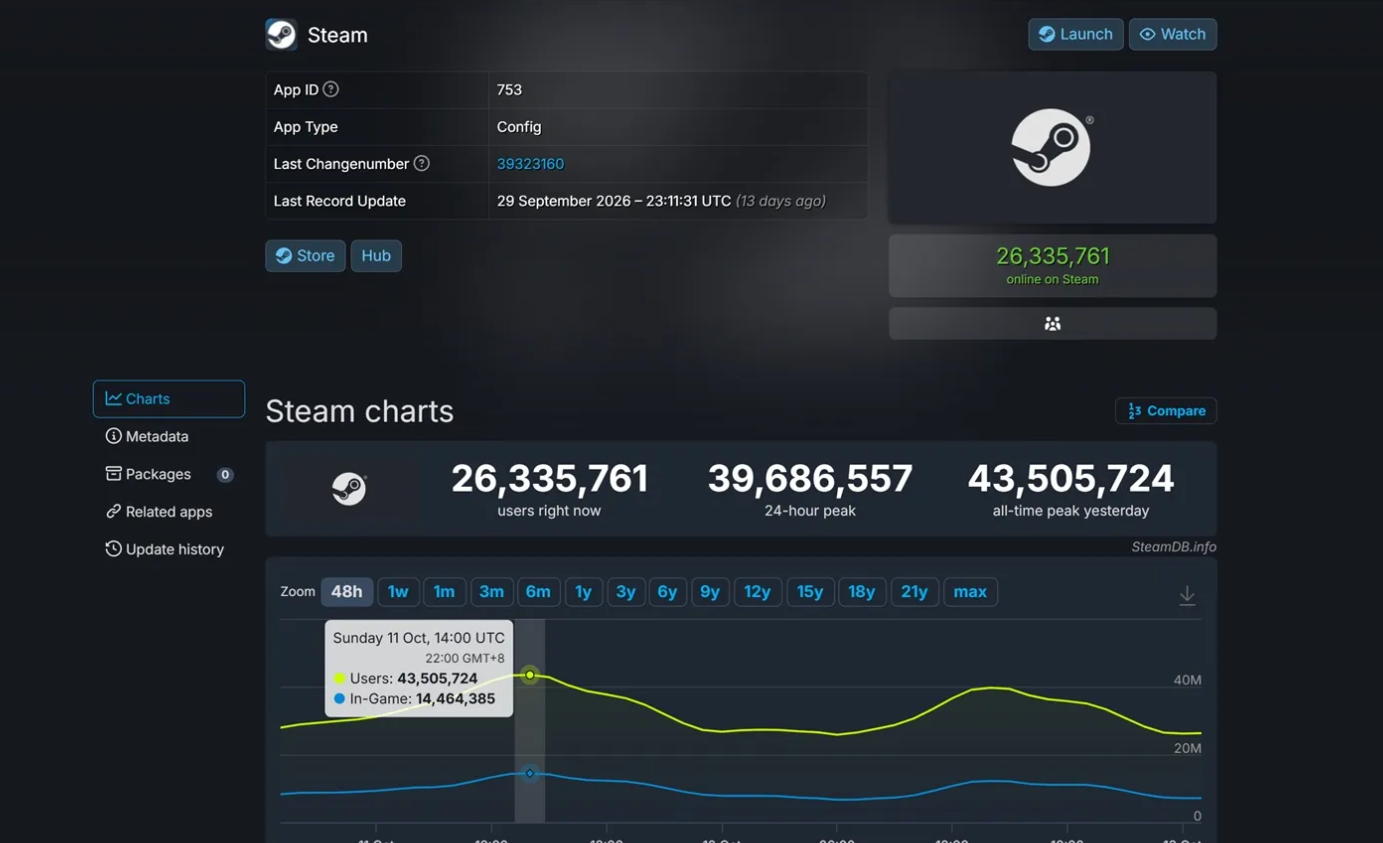Image resolution: width=1383 pixels, height=843 pixels.
Task: Set chart zoom to 1y
Action: (583, 592)
